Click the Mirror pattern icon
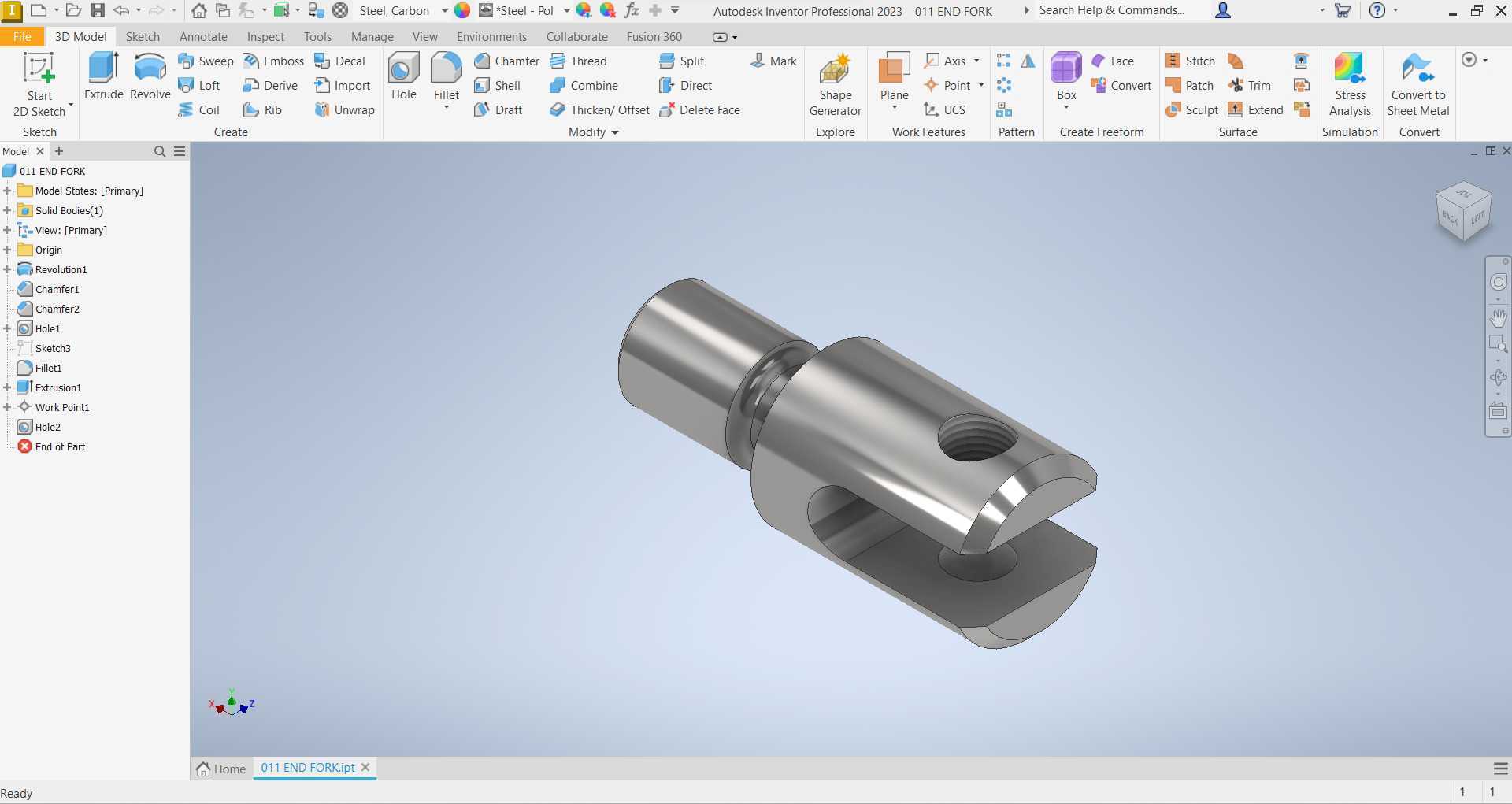Image resolution: width=1512 pixels, height=804 pixels. (x=1028, y=61)
